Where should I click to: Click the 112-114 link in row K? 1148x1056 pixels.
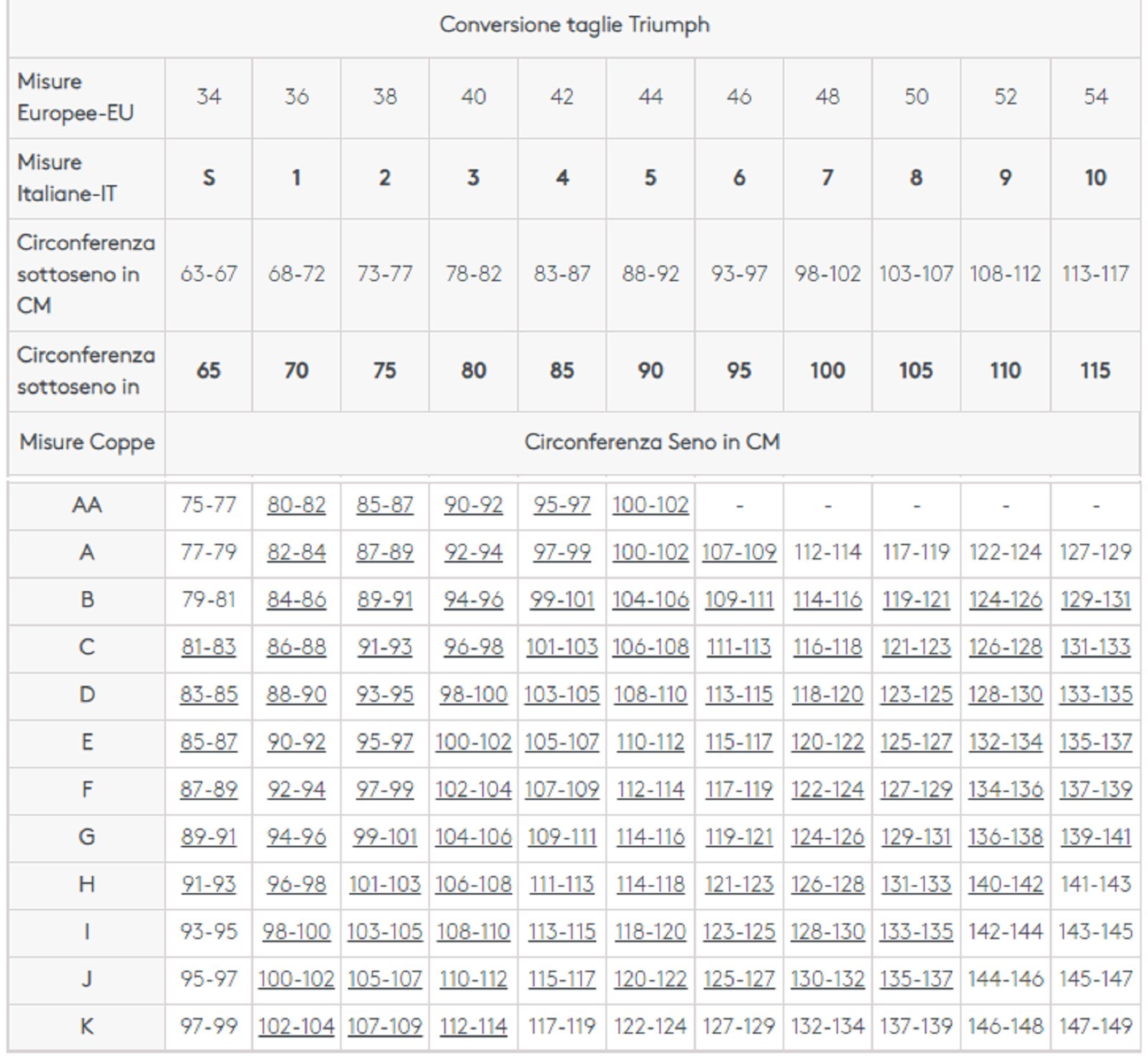(473, 1026)
